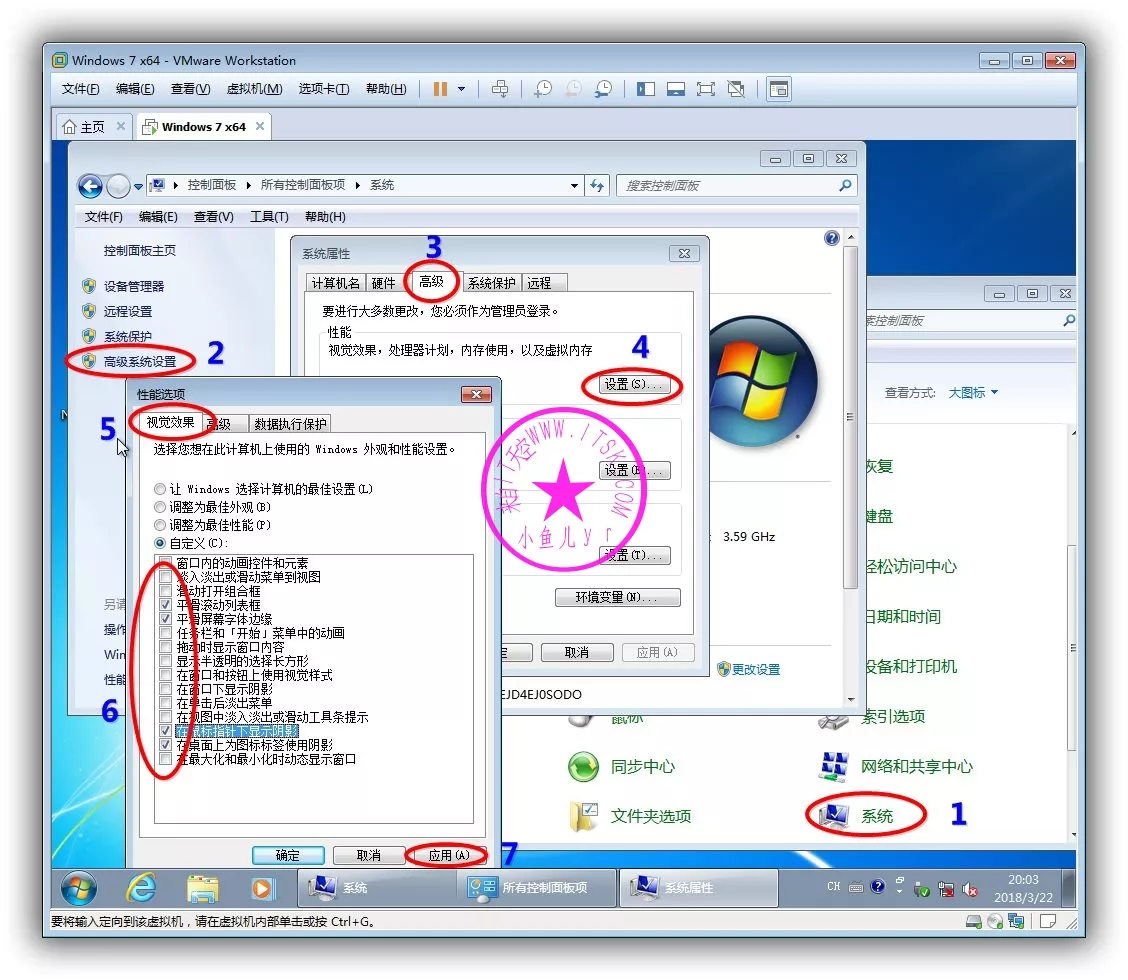Click the send Ctrl+Alt+Del toolbar icon
Viewport: 1128px width, 980px height.
point(500,89)
